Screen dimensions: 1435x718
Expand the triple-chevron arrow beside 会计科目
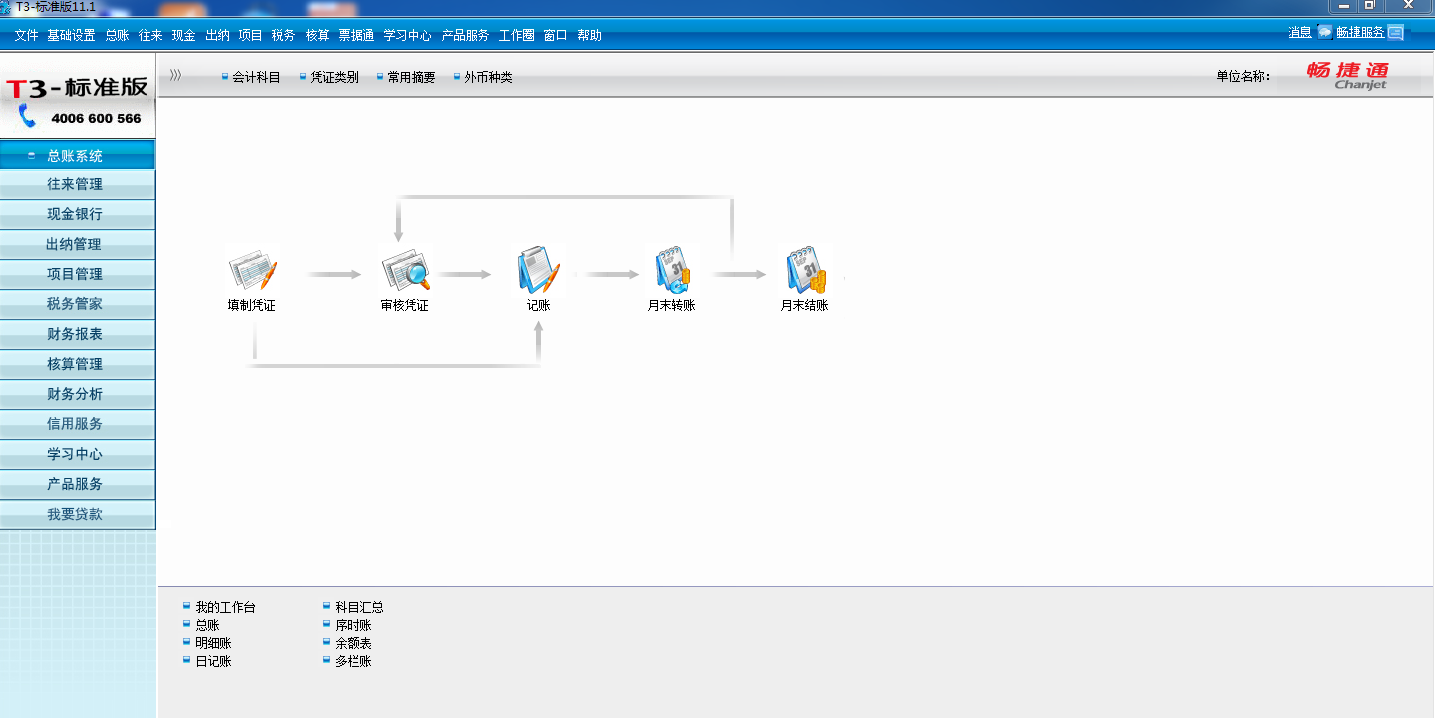175,75
